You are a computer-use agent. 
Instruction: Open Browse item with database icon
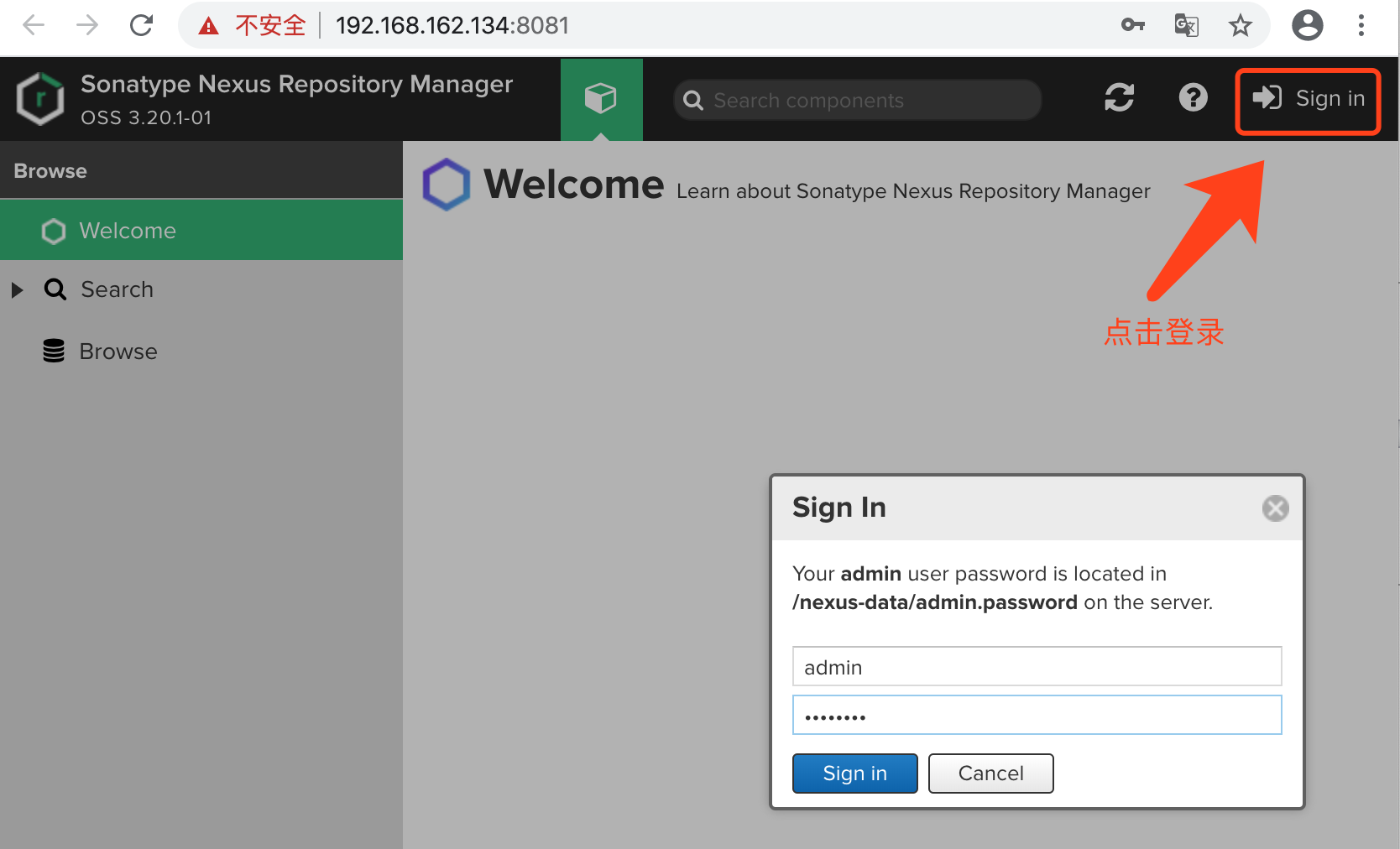tap(100, 351)
